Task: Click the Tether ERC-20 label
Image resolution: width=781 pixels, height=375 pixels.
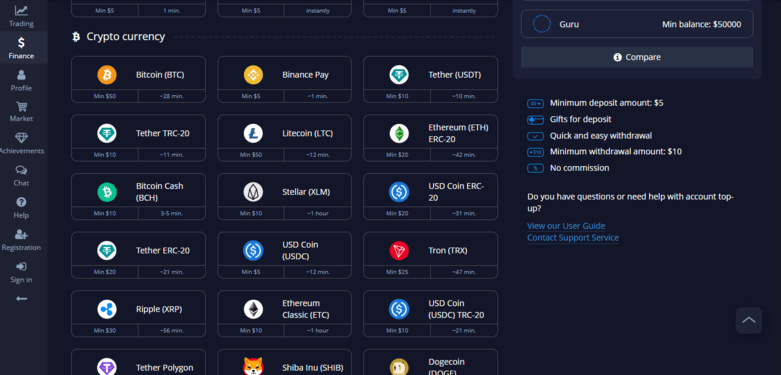Action: [163, 250]
